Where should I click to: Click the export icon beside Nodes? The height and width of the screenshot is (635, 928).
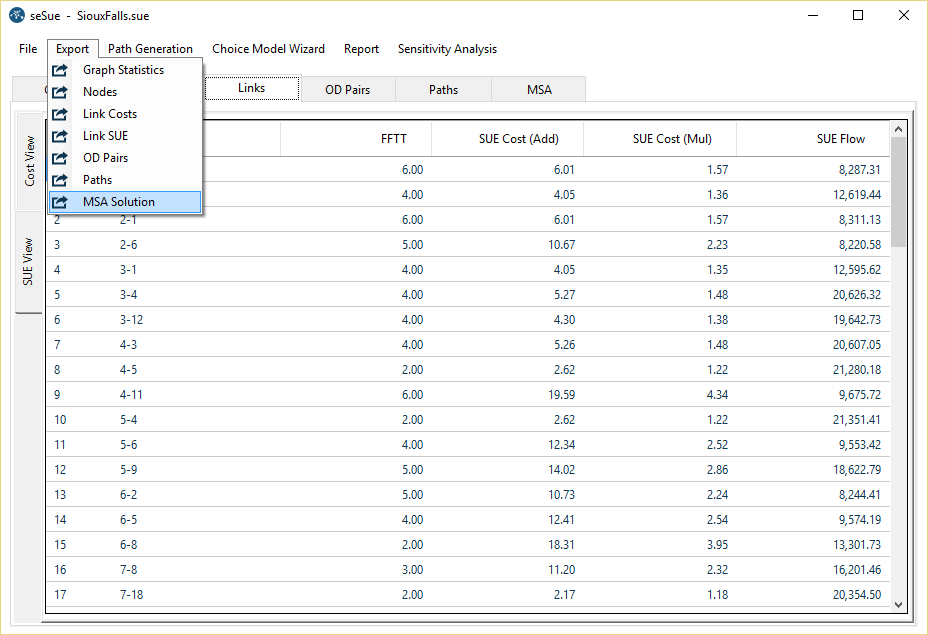point(61,92)
